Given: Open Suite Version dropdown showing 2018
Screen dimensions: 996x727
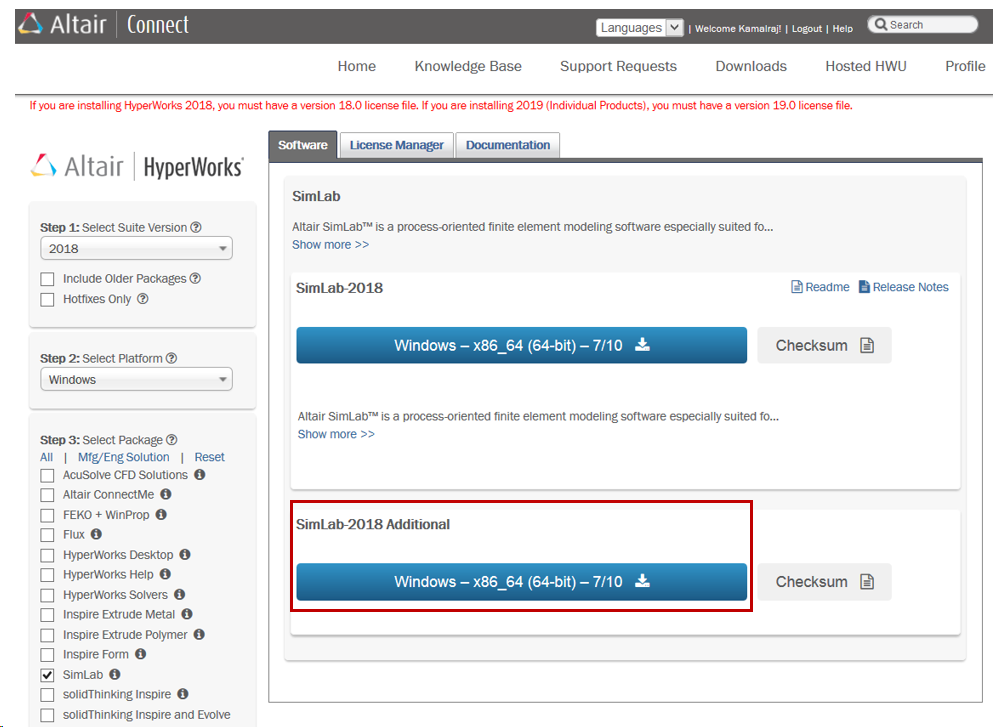Looking at the screenshot, I should coord(137,248).
